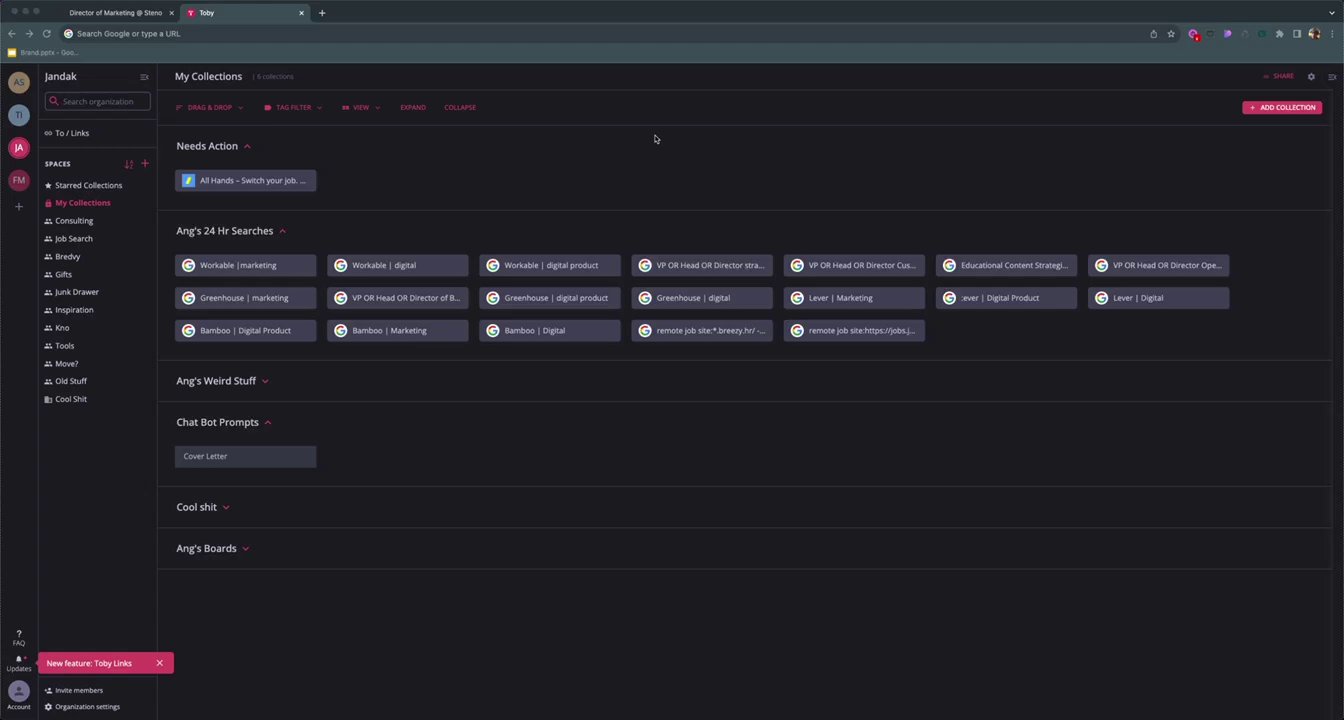Open the All Hands Switch your job card
This screenshot has height=720, width=1344.
245,181
